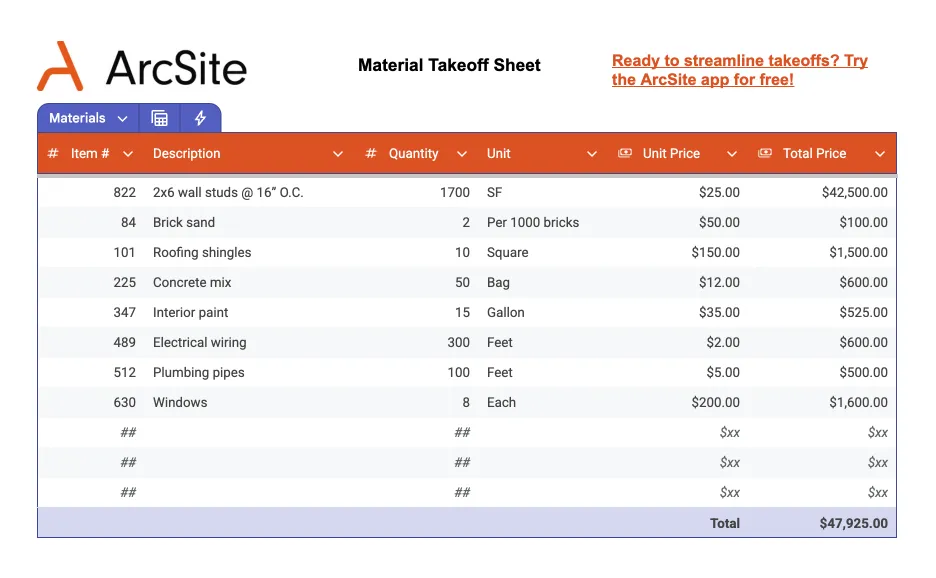The width and height of the screenshot is (936, 578).
Task: Select item number 84 cell
Action: pyautogui.click(x=128, y=222)
